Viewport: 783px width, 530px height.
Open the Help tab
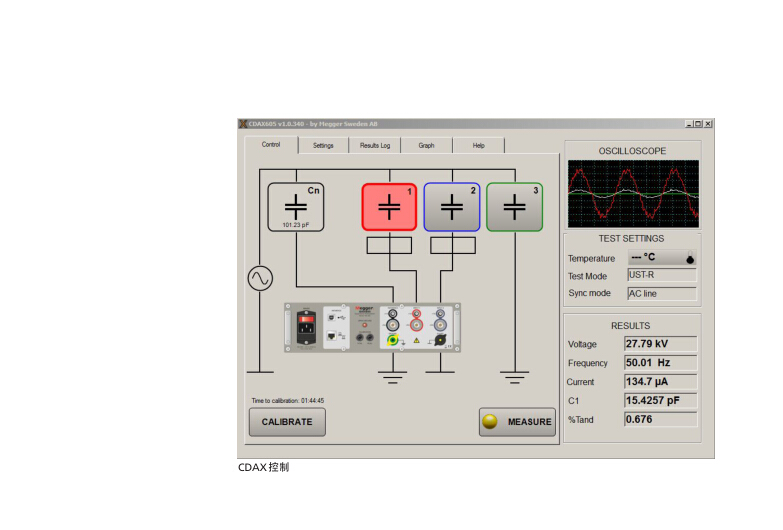tap(478, 145)
